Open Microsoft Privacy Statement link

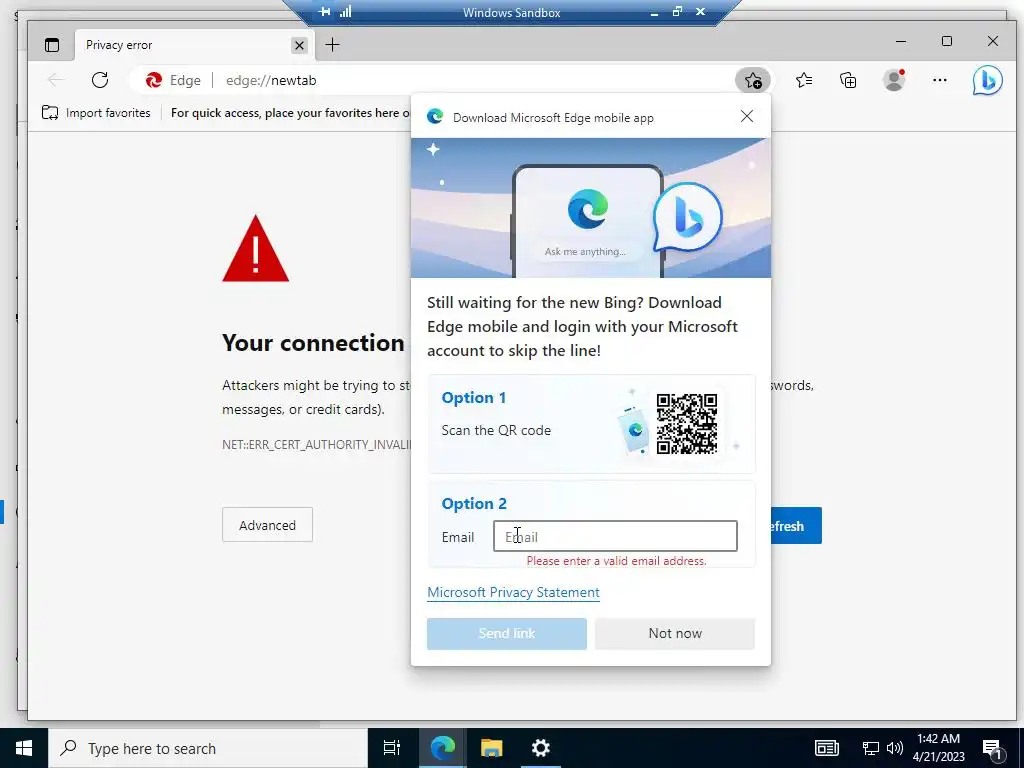click(x=513, y=592)
